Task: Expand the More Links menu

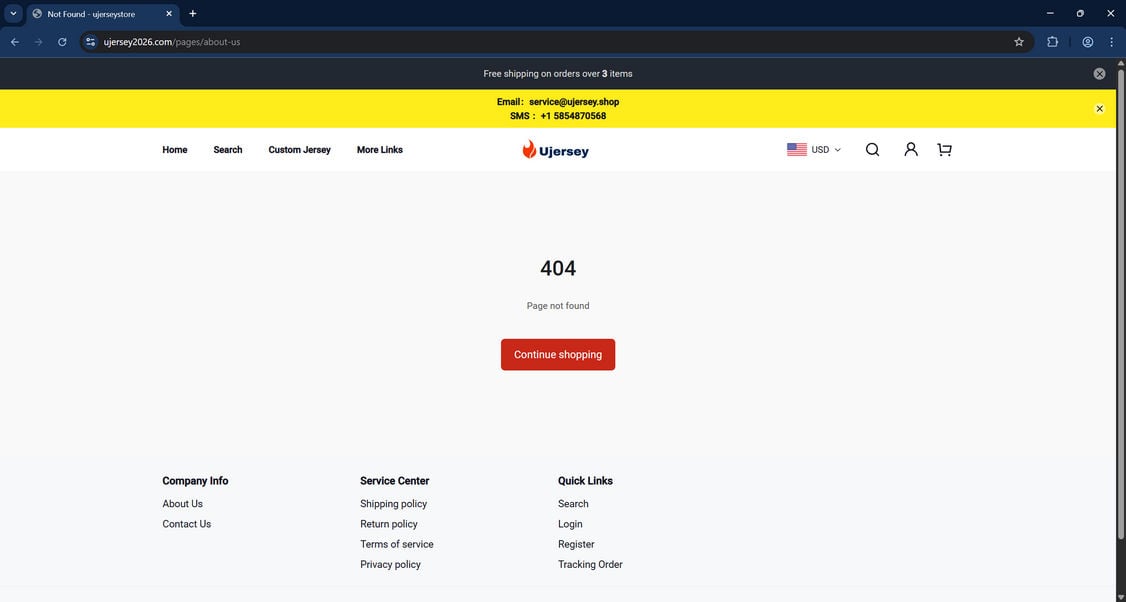Action: (x=380, y=149)
